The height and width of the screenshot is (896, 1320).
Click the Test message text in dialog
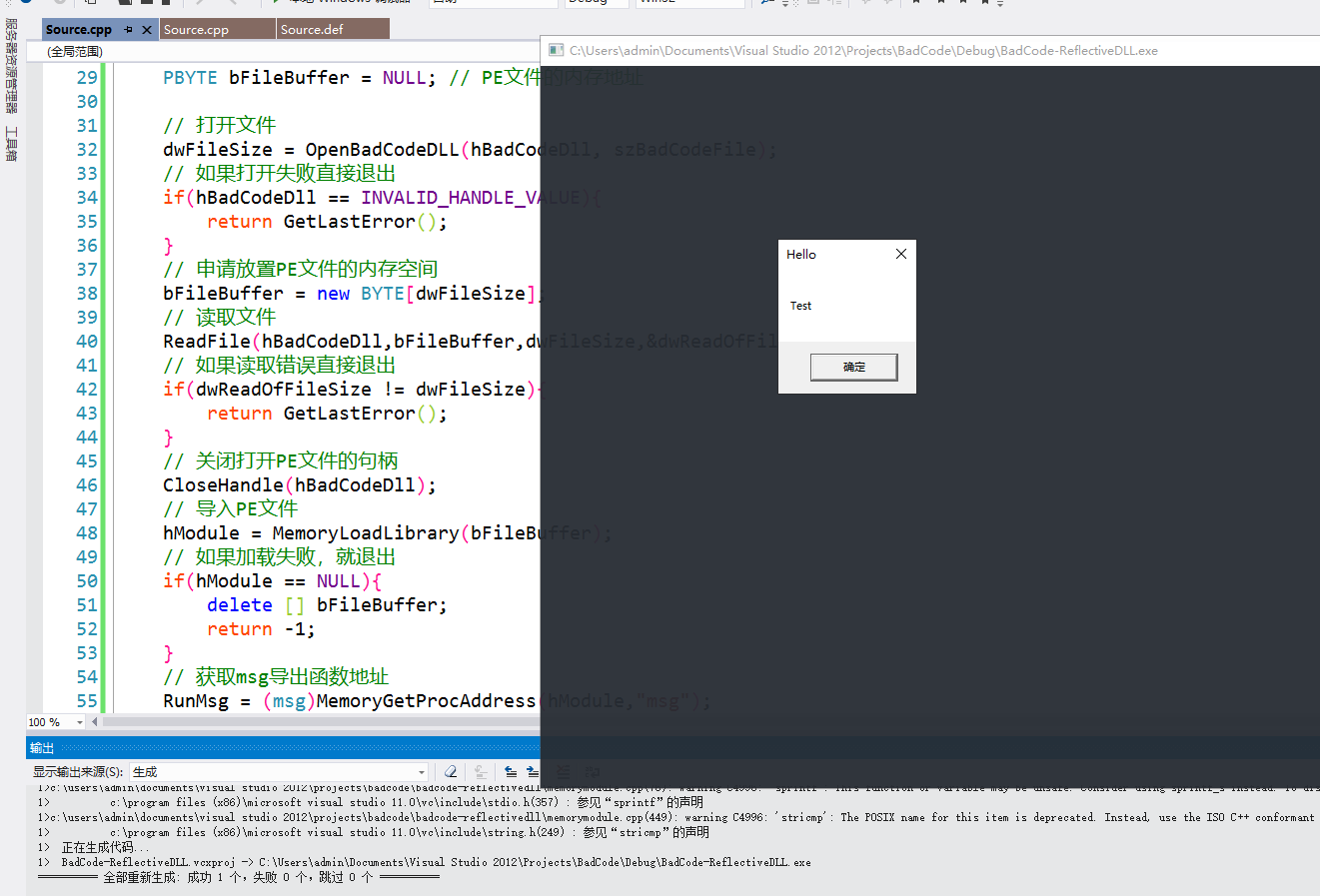[x=800, y=306]
